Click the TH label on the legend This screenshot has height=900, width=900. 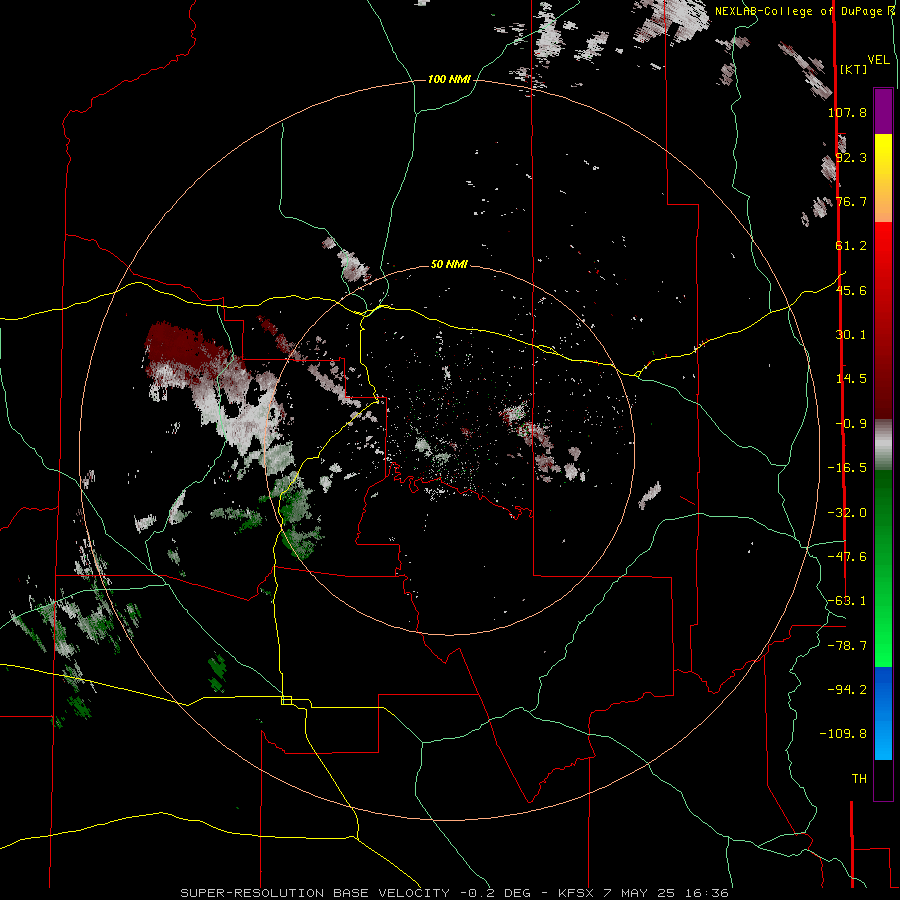[x=859, y=779]
